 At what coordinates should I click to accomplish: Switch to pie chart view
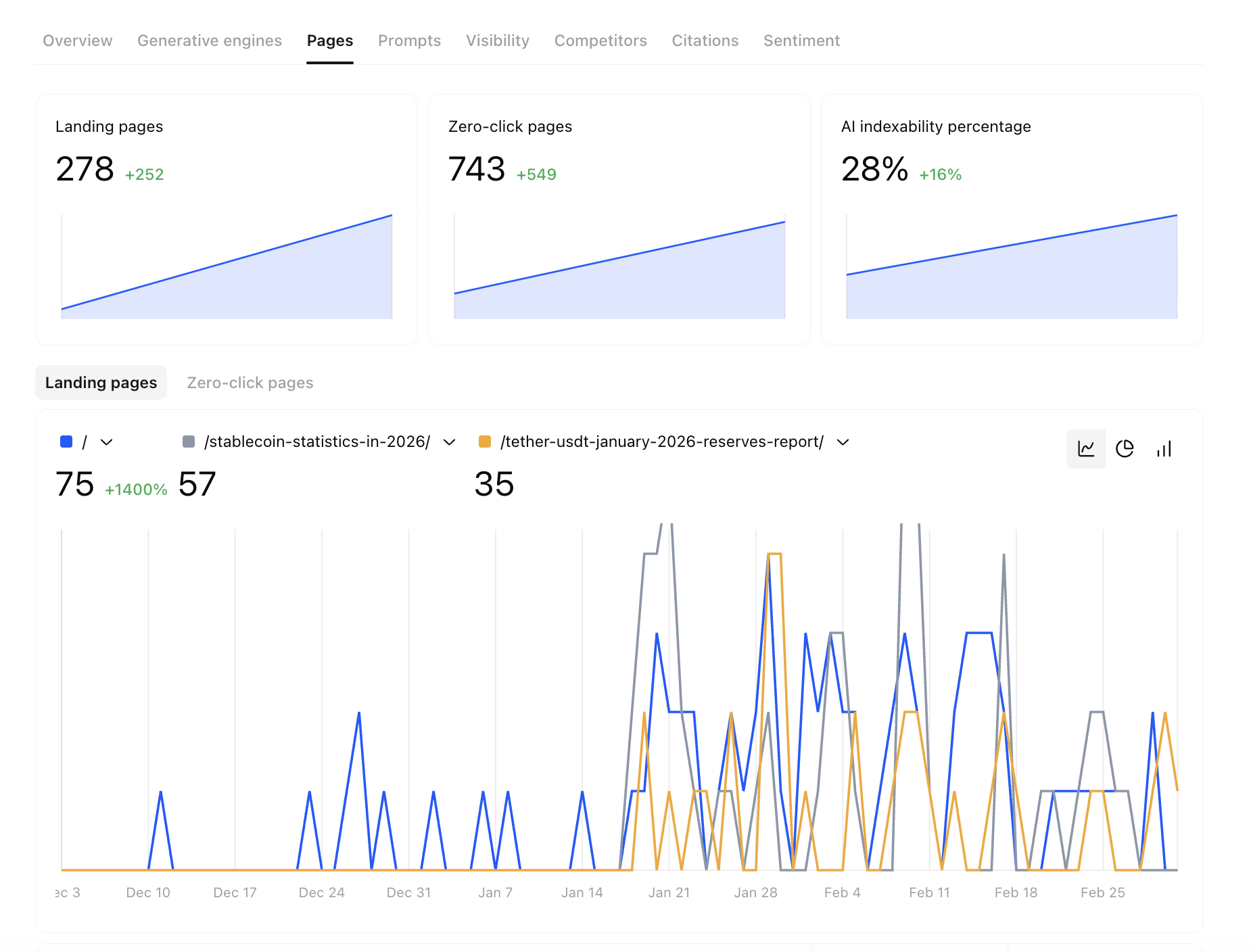point(1125,449)
